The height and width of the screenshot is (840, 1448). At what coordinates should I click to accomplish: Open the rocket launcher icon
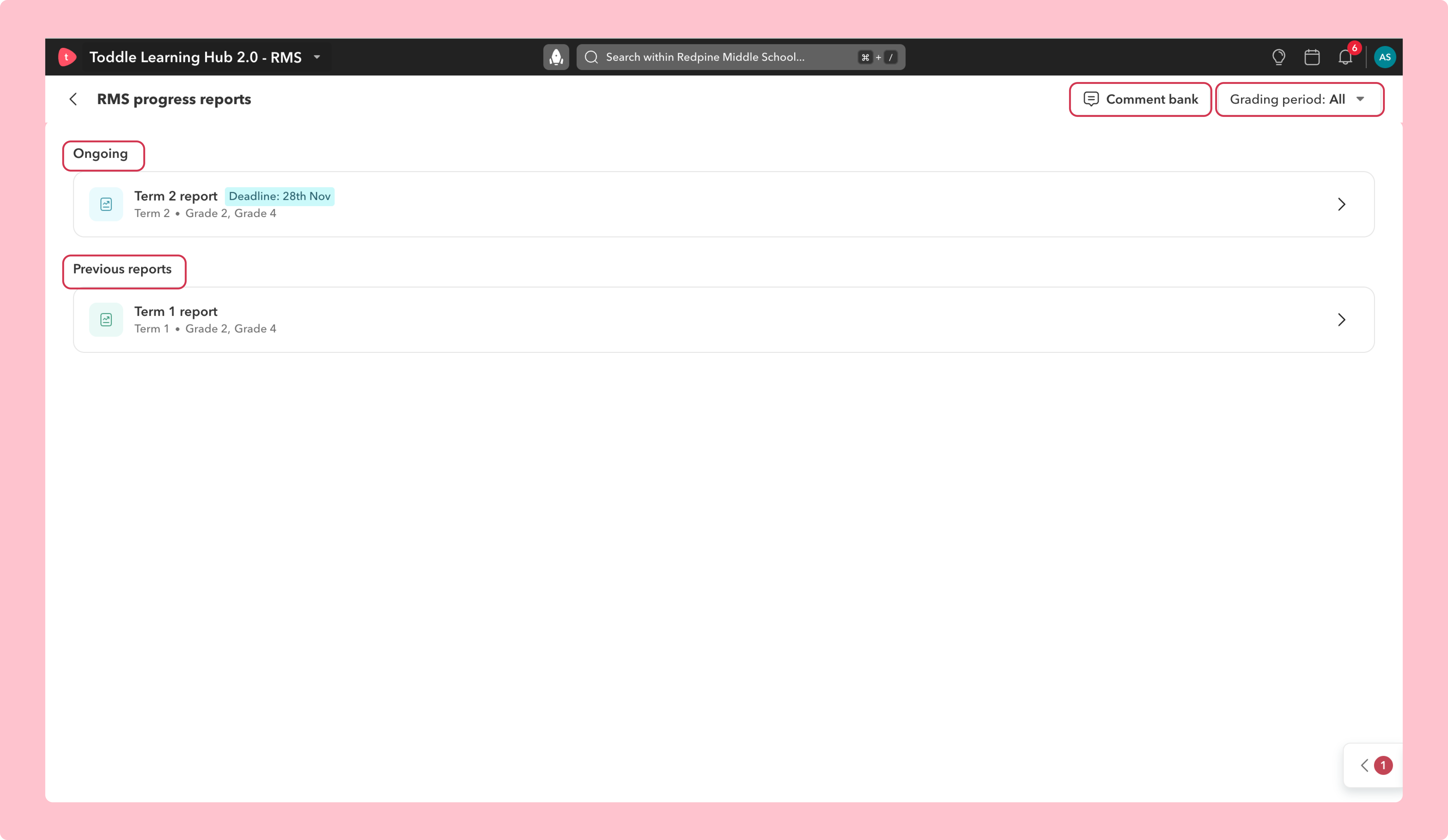[556, 57]
